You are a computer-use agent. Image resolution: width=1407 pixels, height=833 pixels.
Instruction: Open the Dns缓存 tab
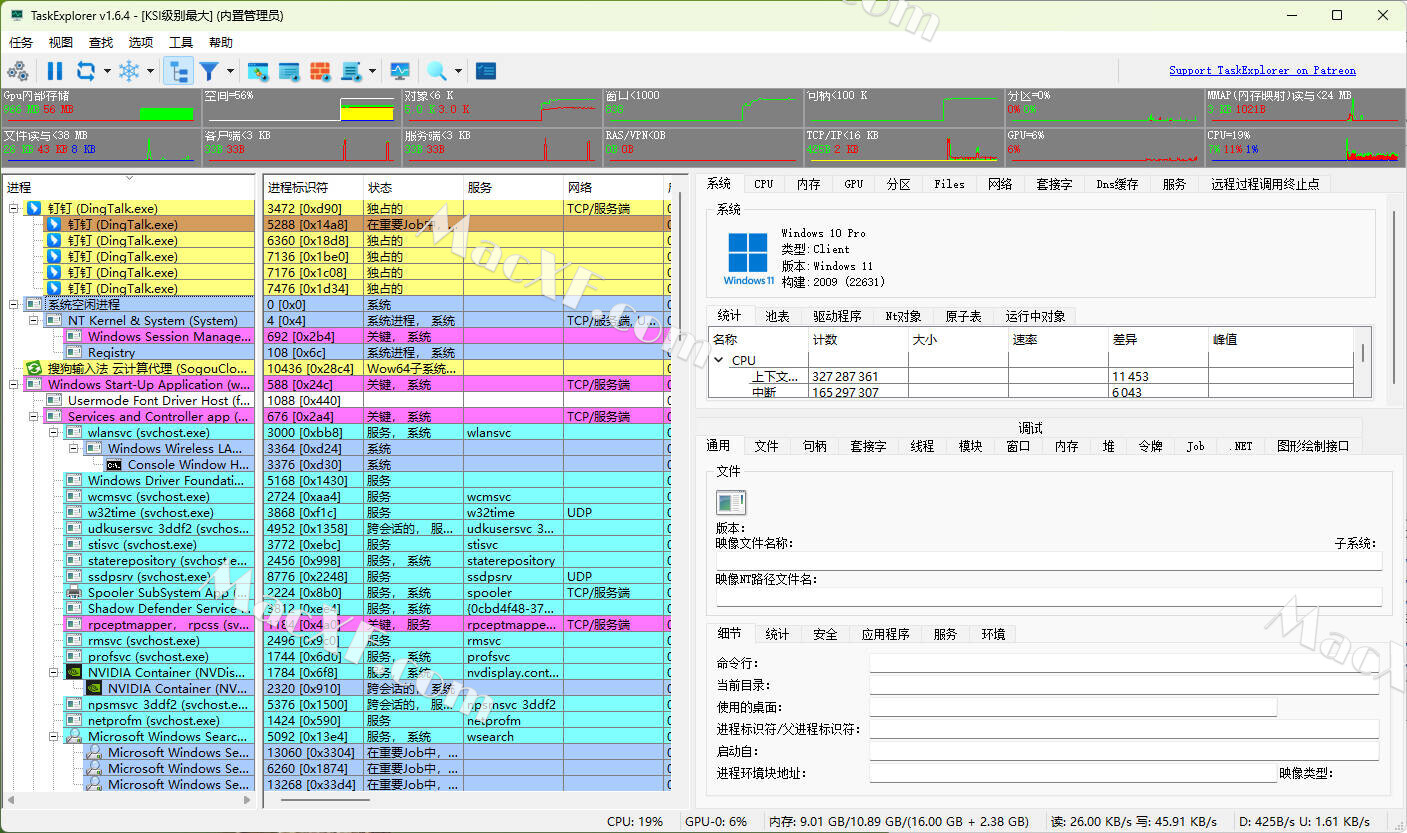[1117, 184]
